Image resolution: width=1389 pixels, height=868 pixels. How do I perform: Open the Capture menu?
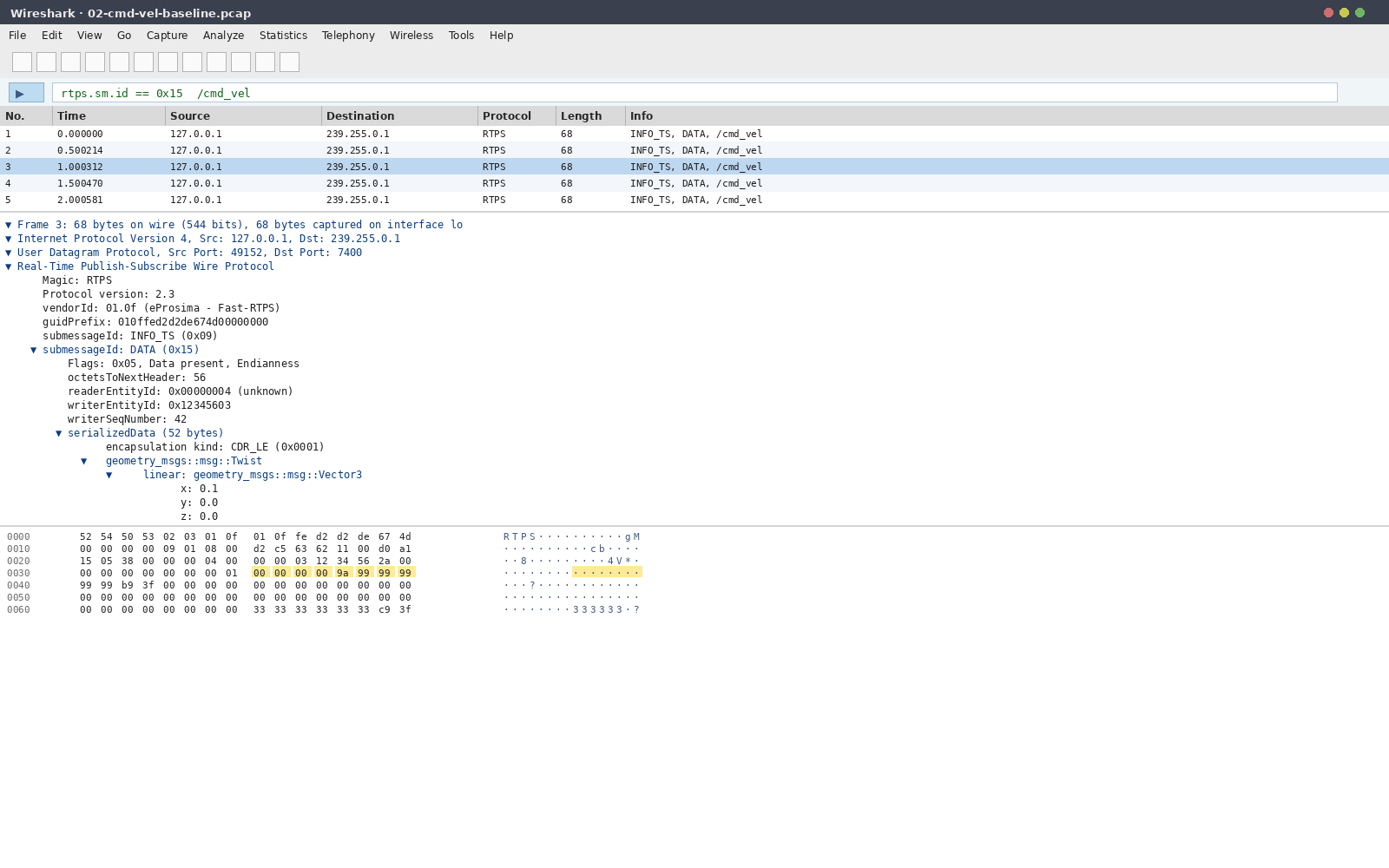click(x=168, y=36)
